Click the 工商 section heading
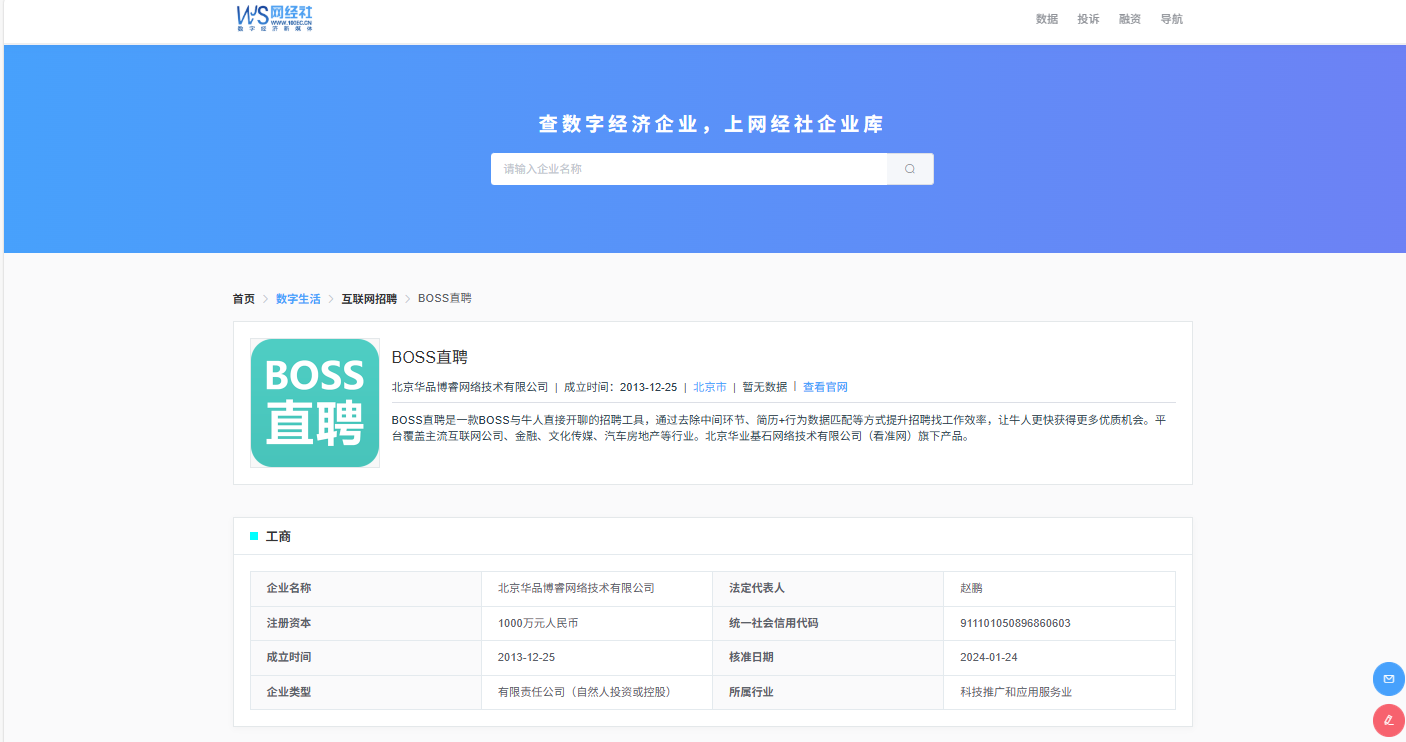Image resolution: width=1406 pixels, height=742 pixels. click(x=278, y=537)
